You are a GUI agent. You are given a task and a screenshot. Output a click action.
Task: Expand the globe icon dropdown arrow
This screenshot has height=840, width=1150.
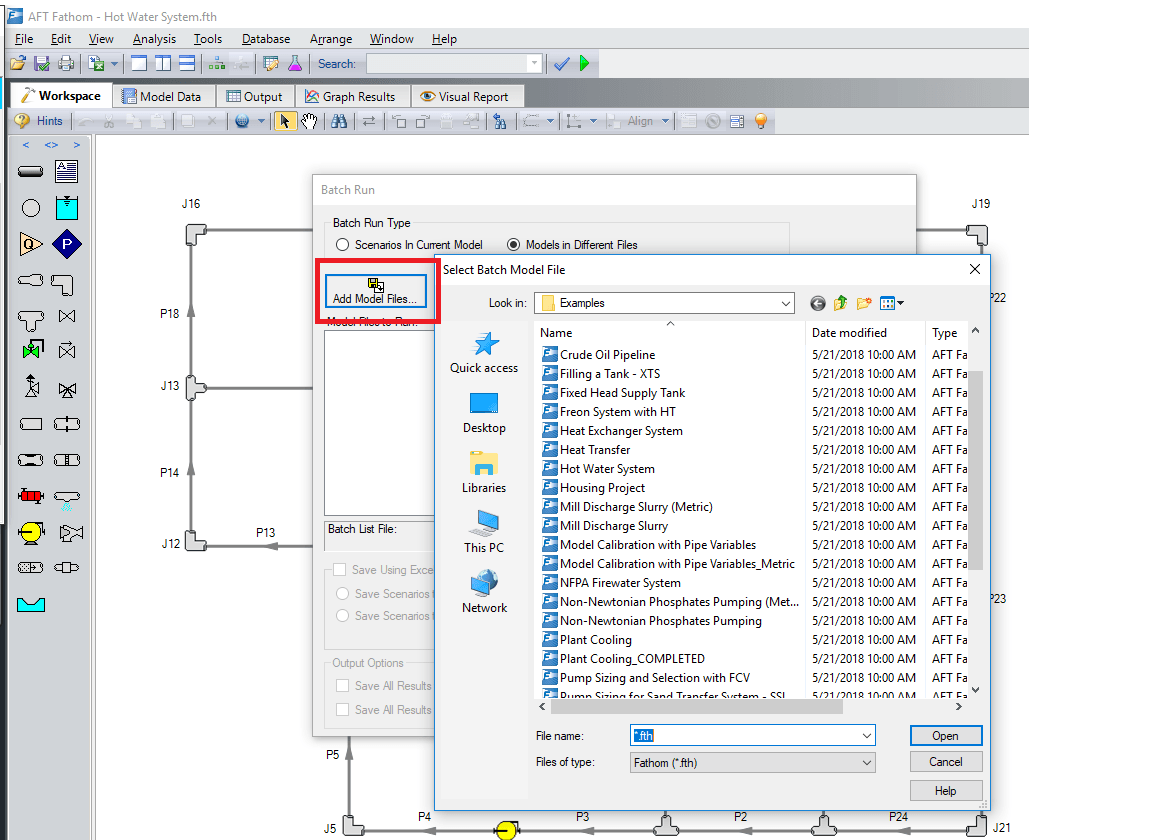[x=260, y=121]
